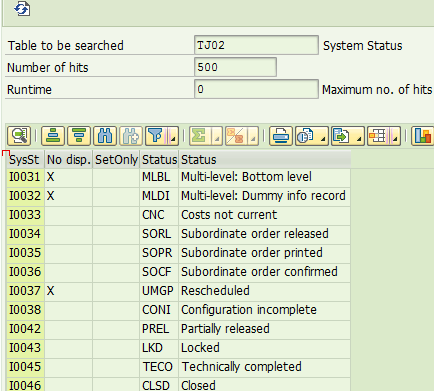The image size is (434, 391).
Task: Open the graphic chart icon
Action: tap(423, 136)
